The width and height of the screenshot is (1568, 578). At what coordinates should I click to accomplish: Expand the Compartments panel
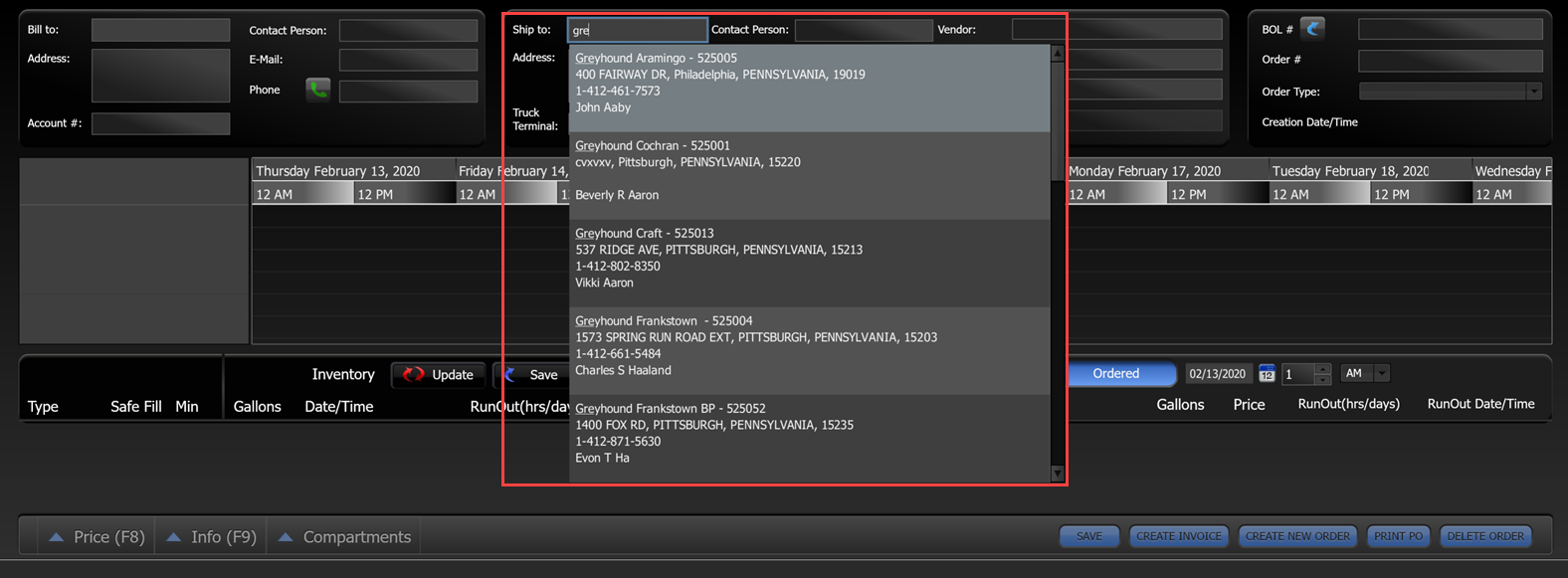[x=344, y=537]
